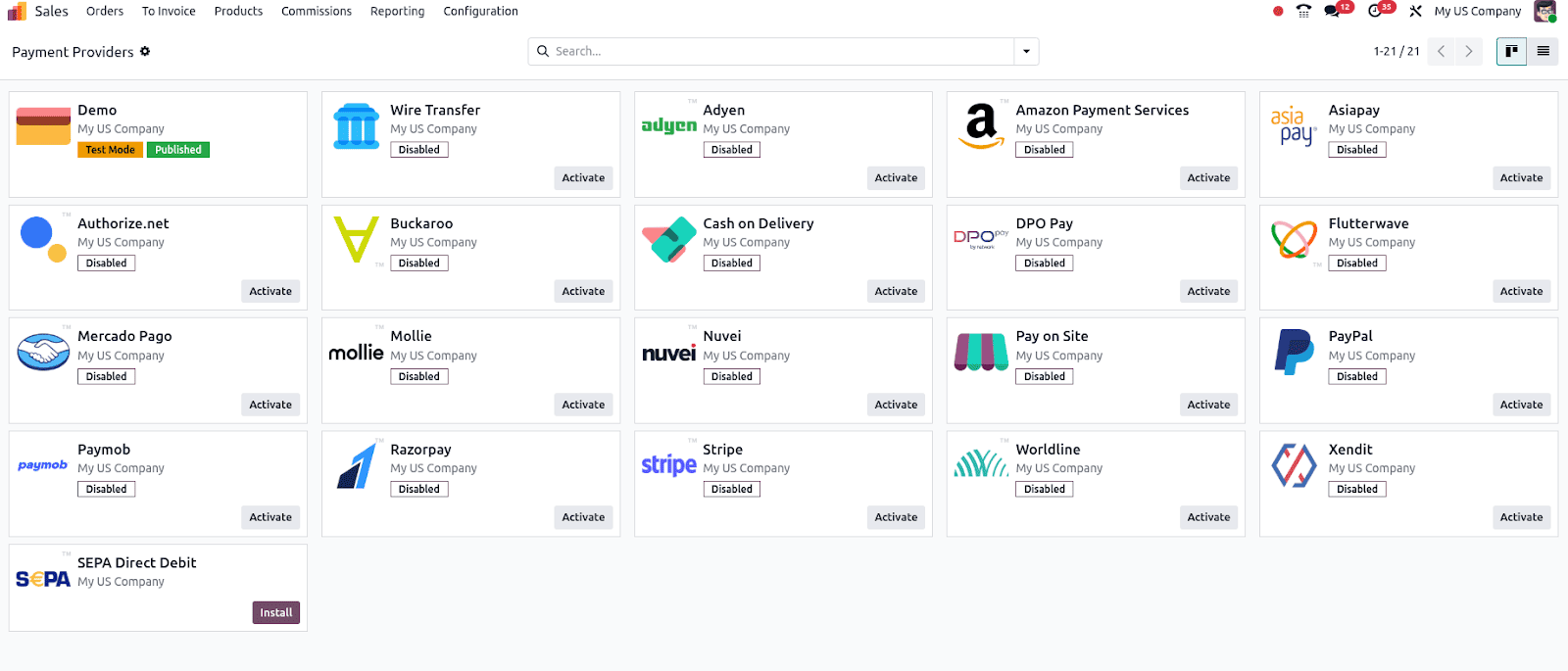Open the Reporting menu
This screenshot has height=671, width=1568.
(x=397, y=12)
